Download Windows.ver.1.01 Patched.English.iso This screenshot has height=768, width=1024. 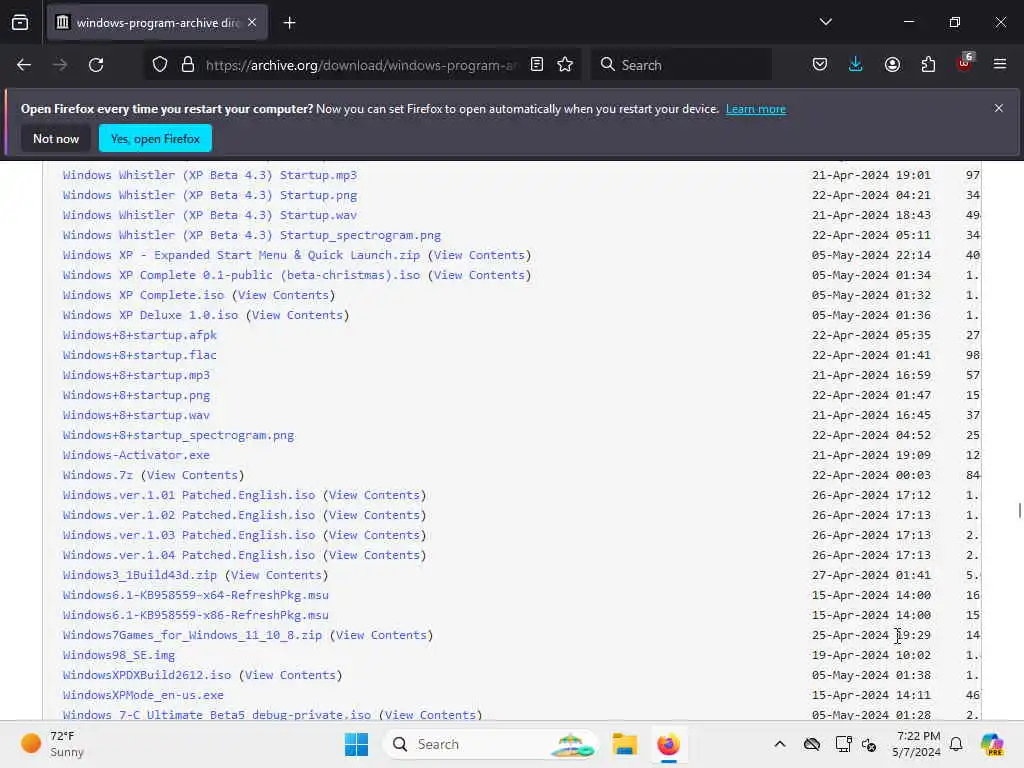(x=189, y=495)
